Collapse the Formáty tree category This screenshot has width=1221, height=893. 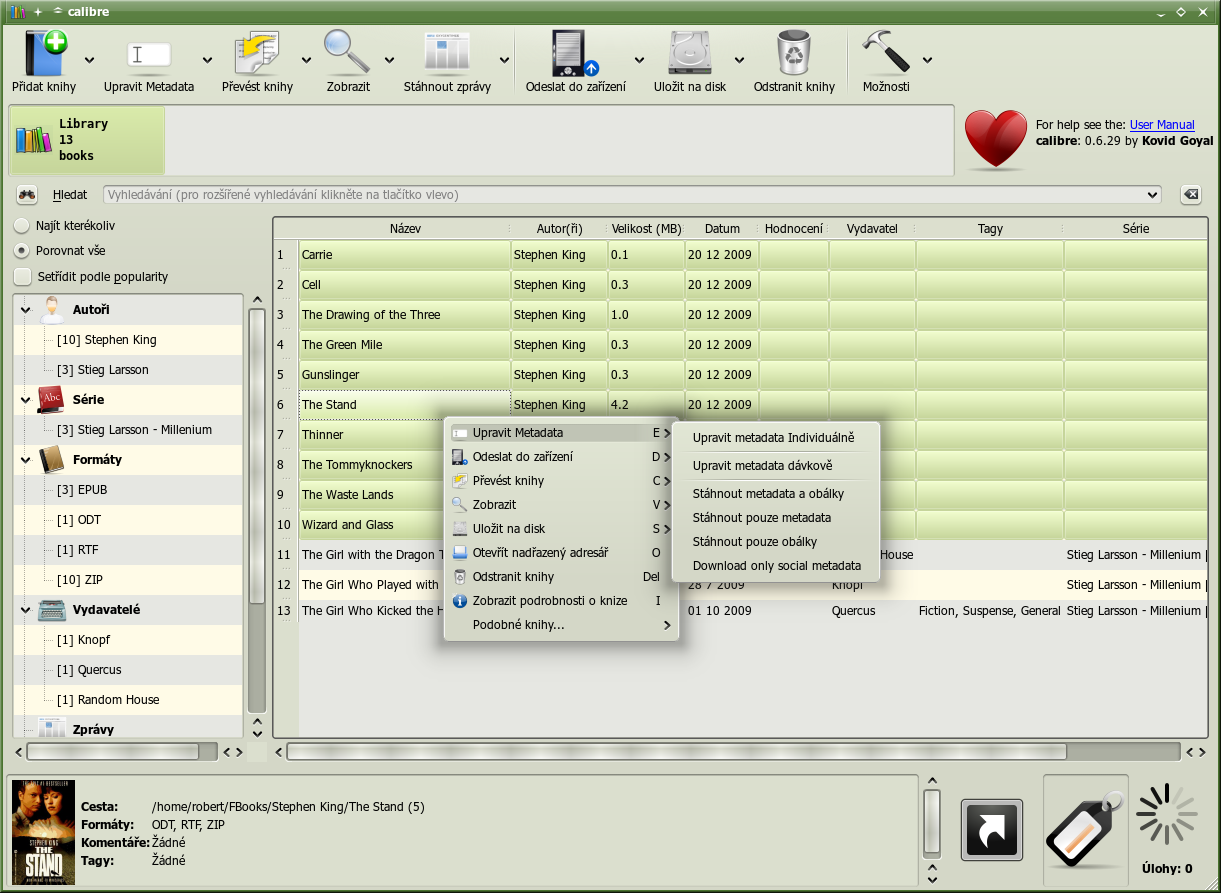[x=25, y=460]
